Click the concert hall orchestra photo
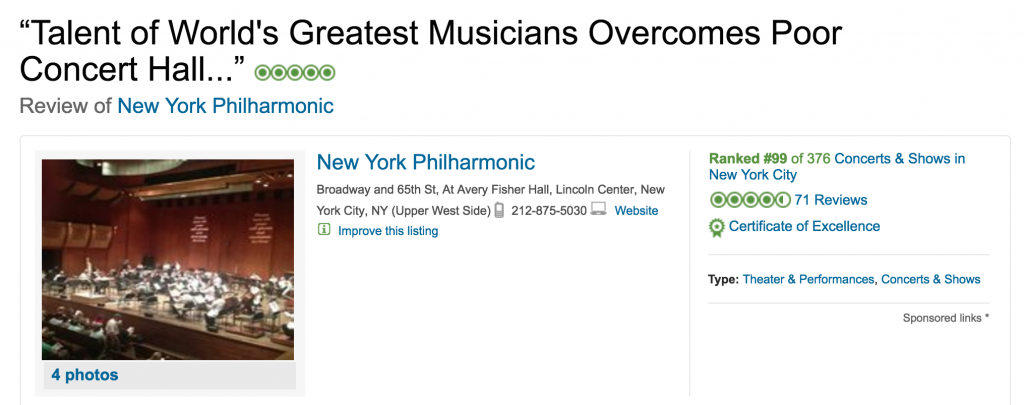This screenshot has height=405, width=1024. pos(168,259)
